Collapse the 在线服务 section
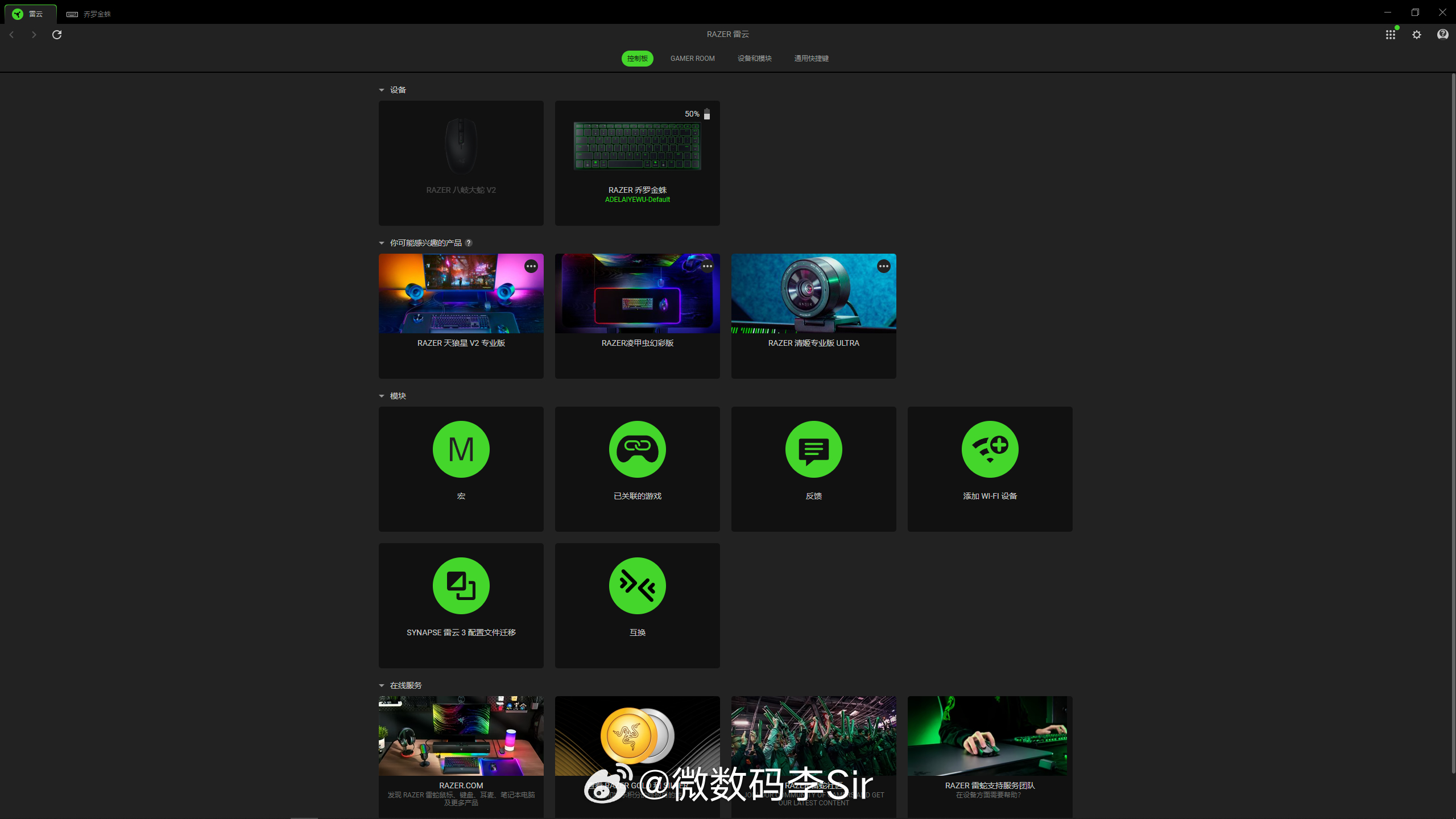1456x819 pixels. click(x=382, y=685)
